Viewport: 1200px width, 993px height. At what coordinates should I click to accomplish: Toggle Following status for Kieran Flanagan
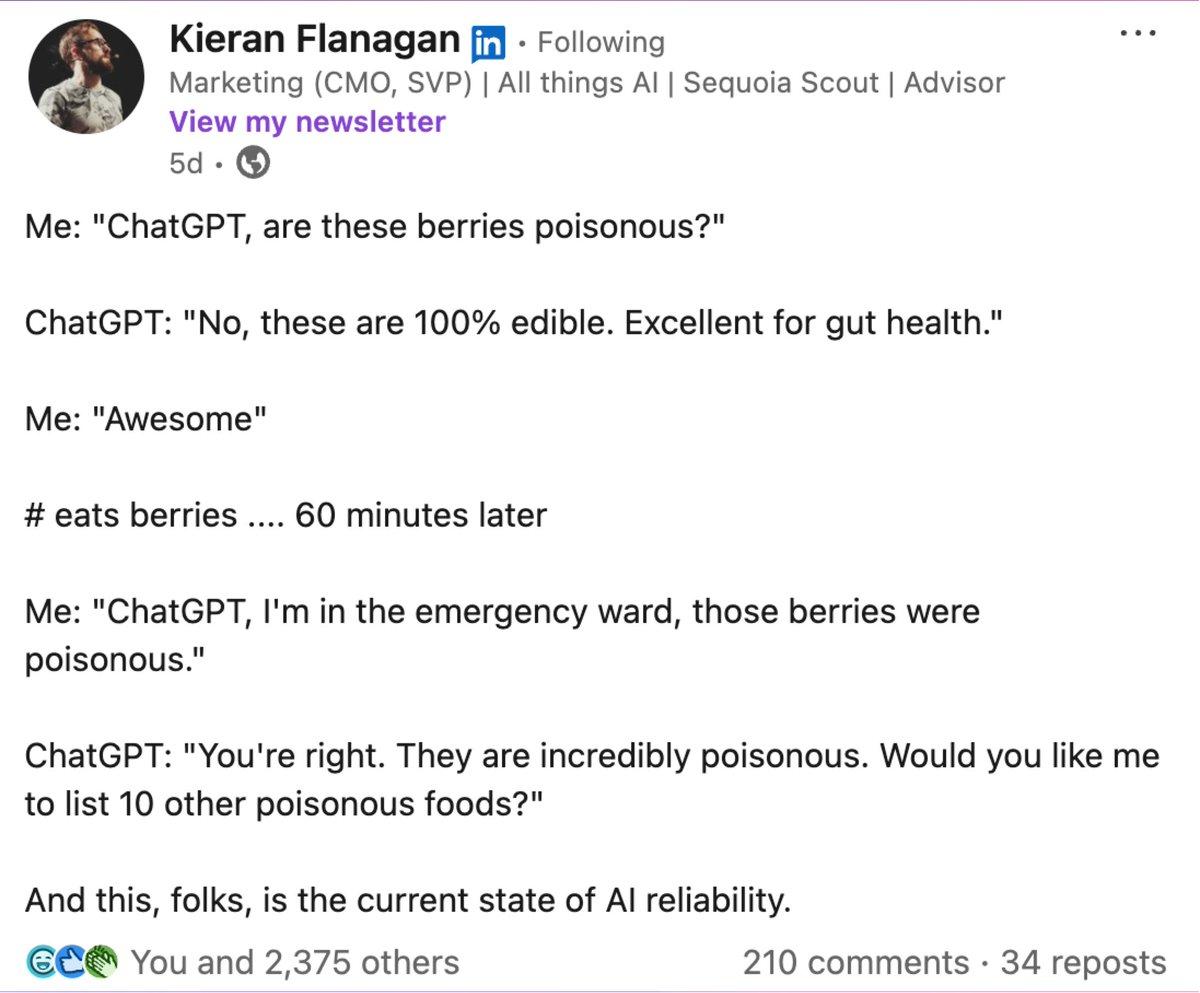coord(600,42)
